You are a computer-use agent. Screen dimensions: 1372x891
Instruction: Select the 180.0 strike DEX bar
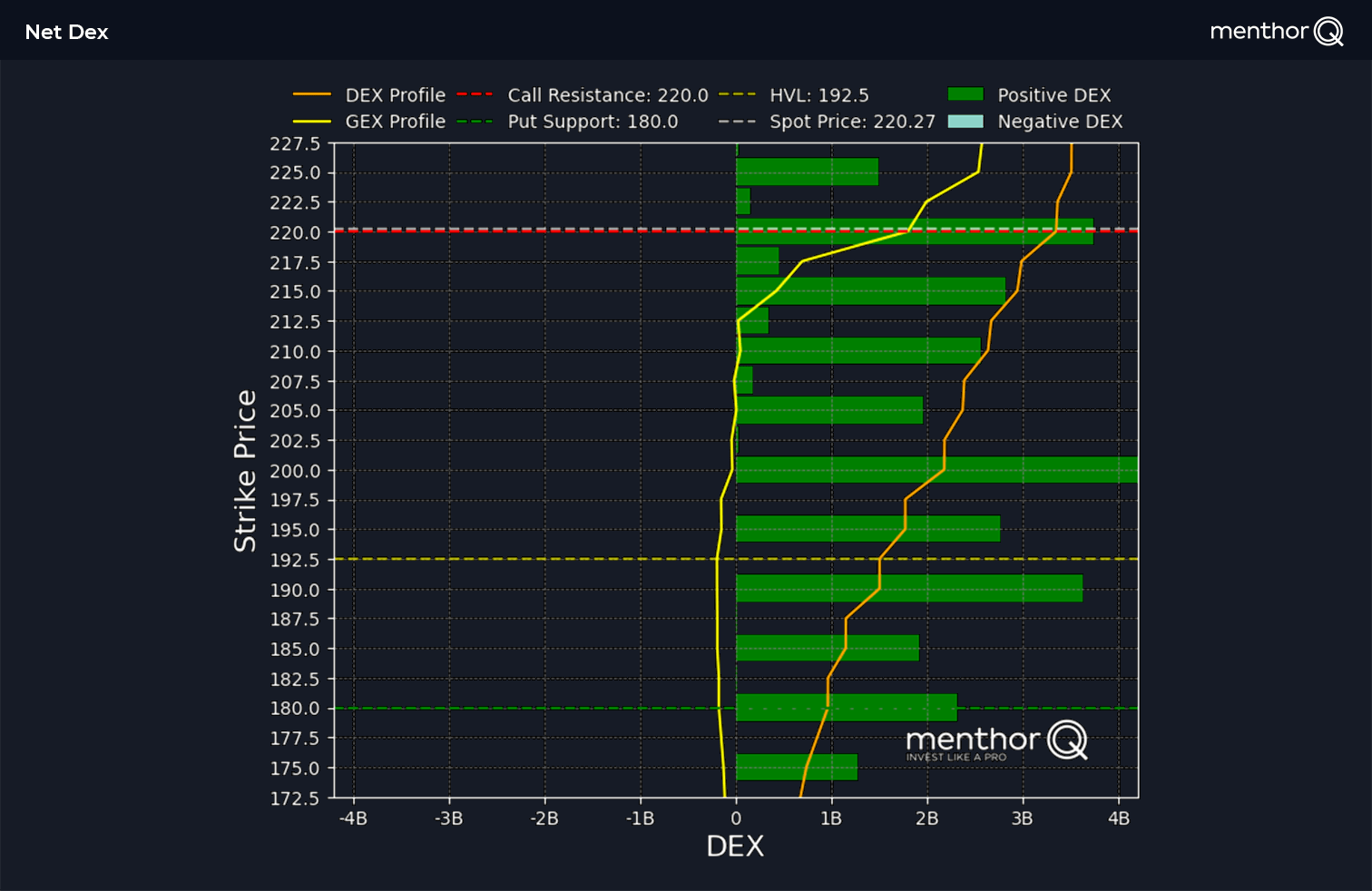click(847, 708)
